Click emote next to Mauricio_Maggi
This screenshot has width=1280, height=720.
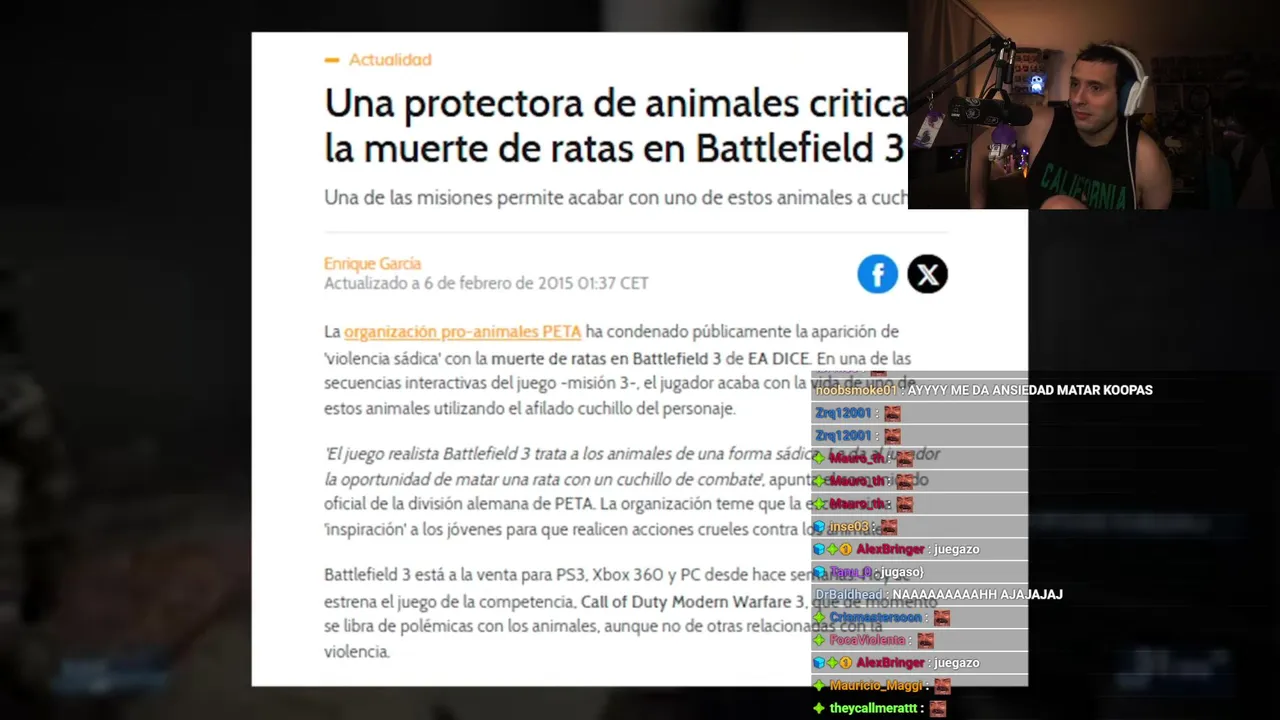(941, 686)
